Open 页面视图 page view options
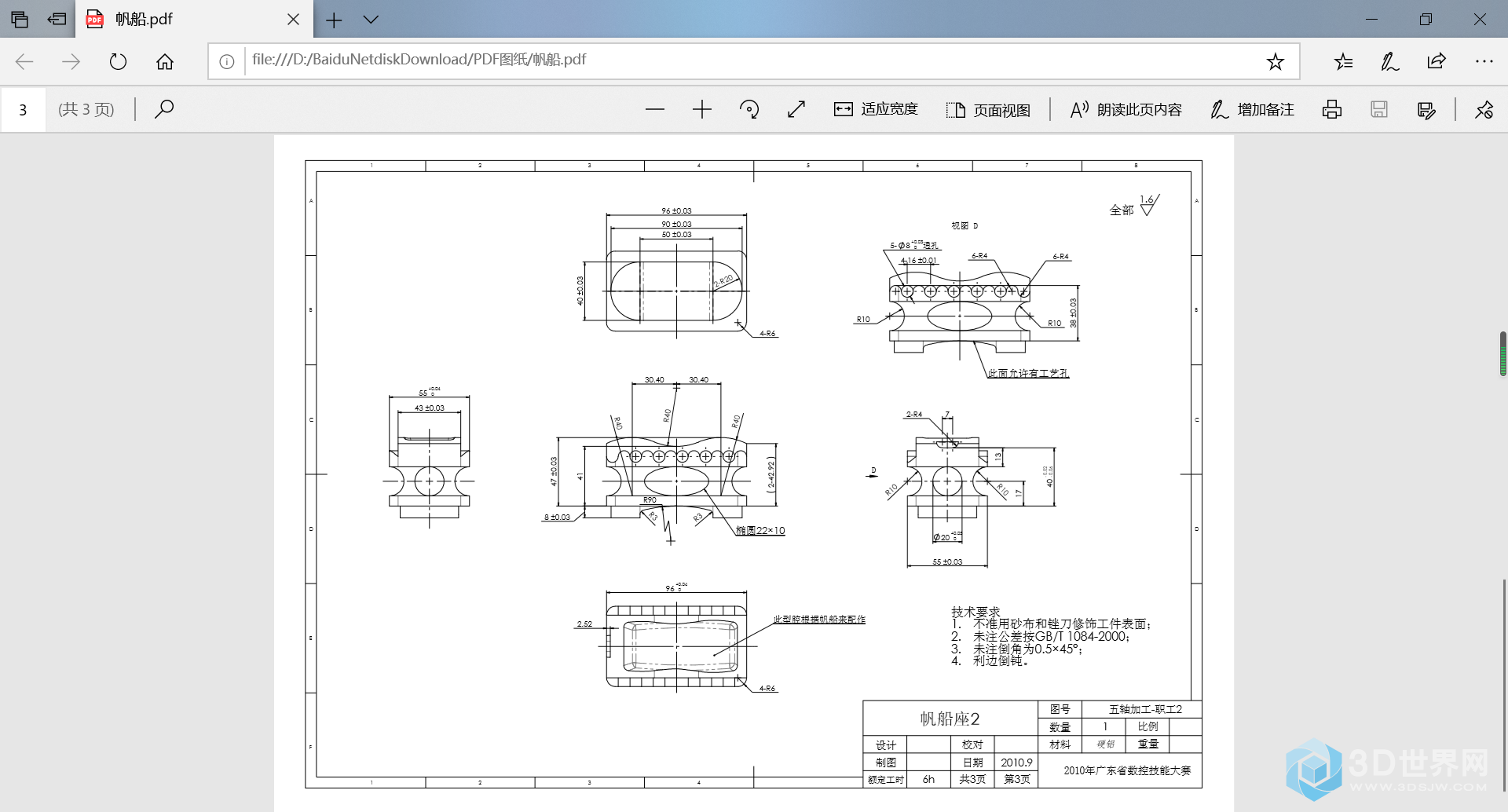Viewport: 1508px width, 812px height. 989,110
